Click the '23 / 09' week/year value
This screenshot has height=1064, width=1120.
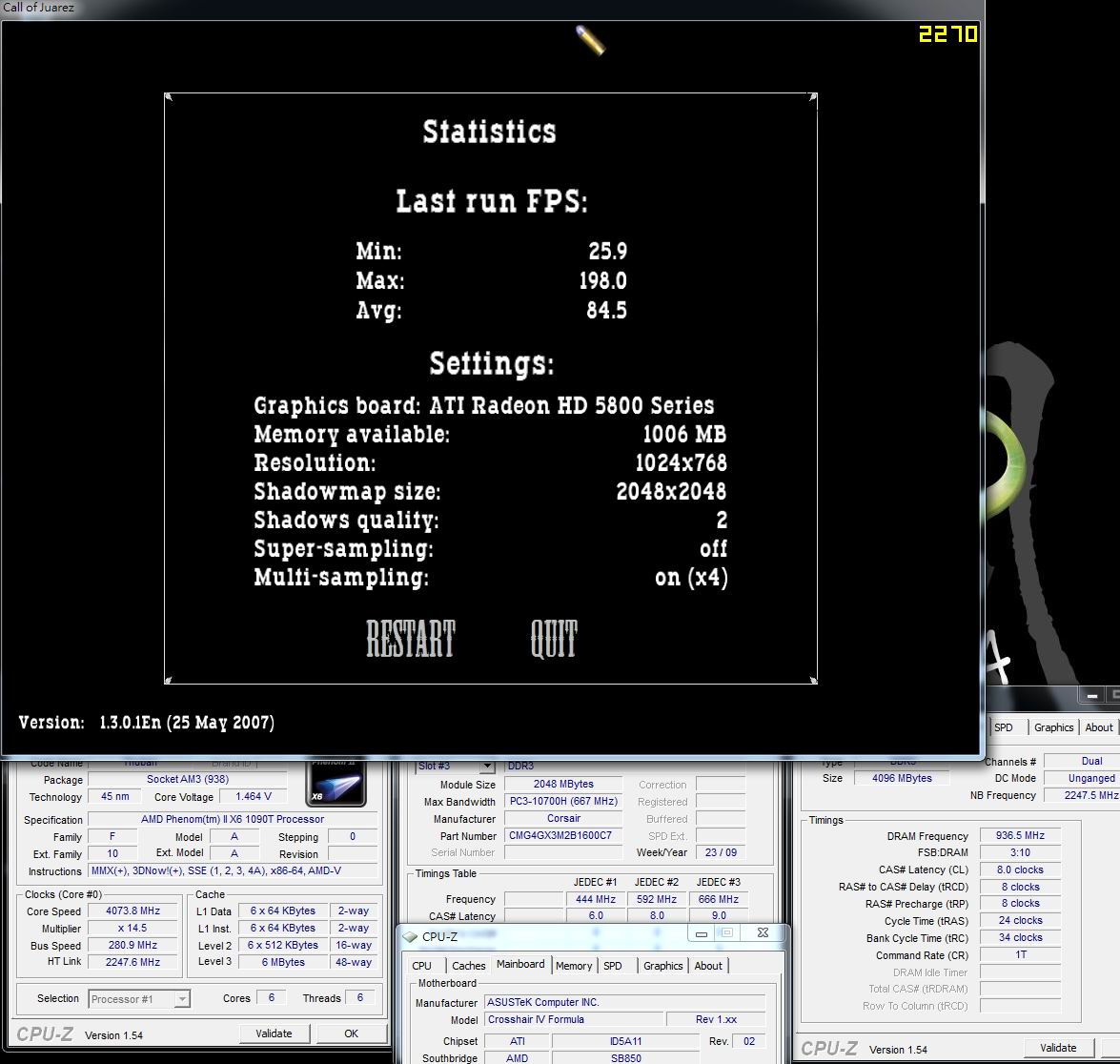click(x=721, y=852)
